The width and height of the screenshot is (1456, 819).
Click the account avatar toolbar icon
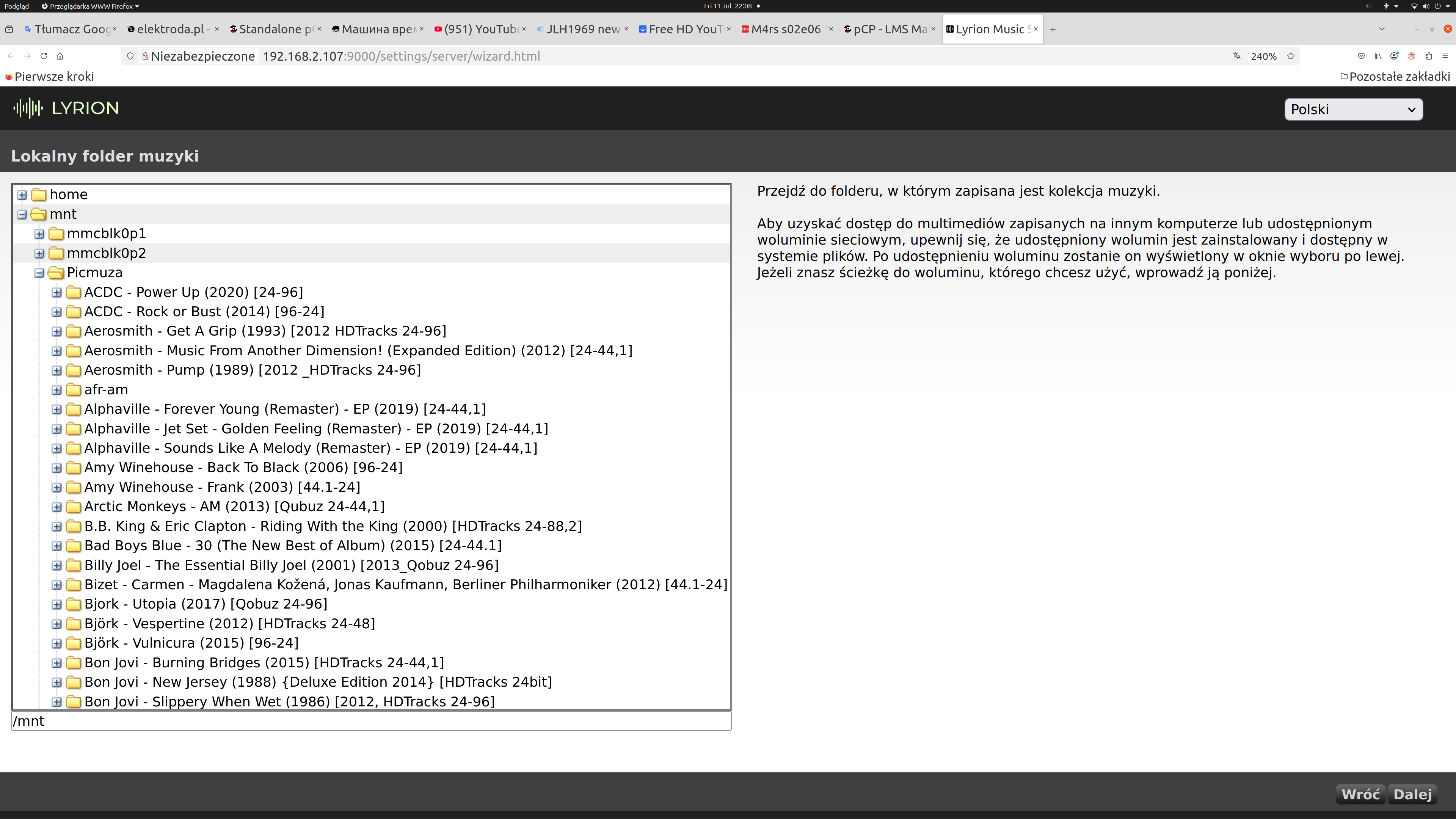tap(1395, 56)
